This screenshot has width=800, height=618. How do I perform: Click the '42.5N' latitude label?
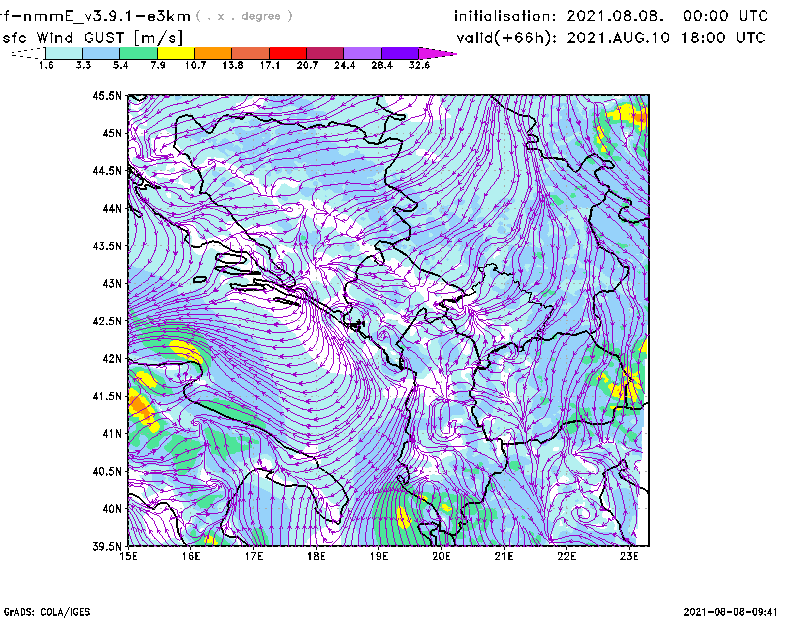[x=107, y=321]
